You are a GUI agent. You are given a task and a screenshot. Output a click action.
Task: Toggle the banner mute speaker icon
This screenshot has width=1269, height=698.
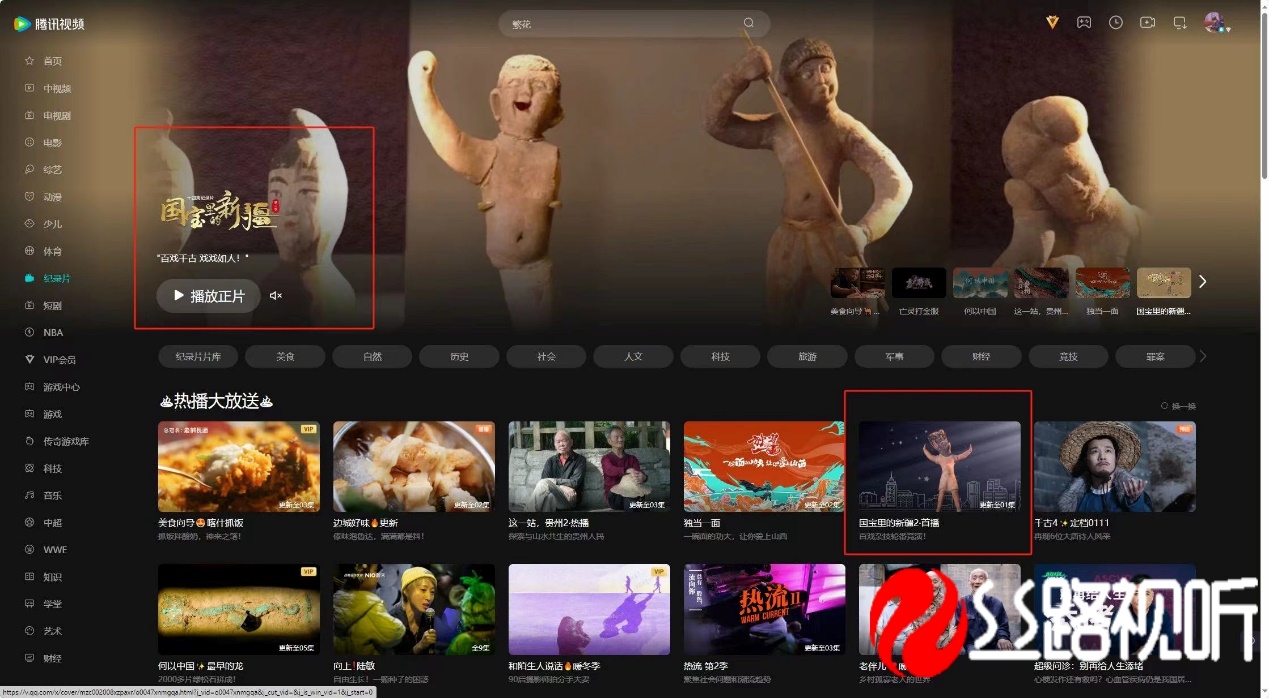[x=276, y=296]
